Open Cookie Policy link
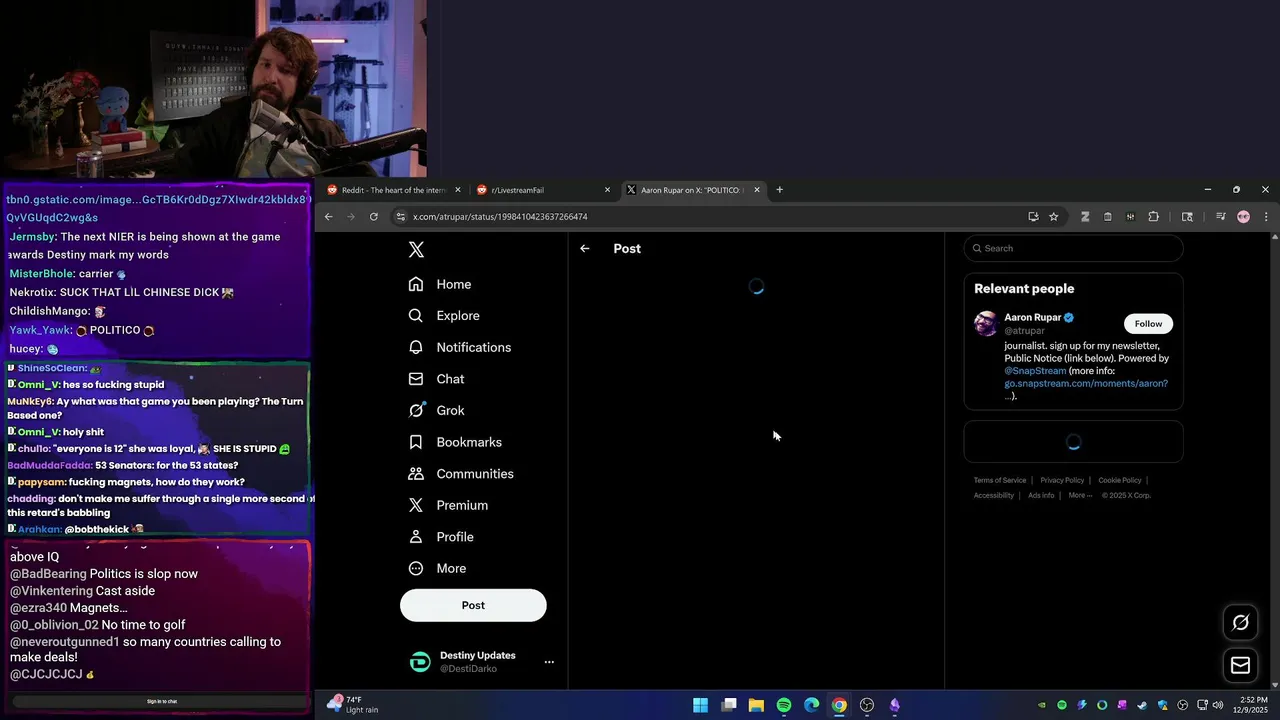Viewport: 1280px width, 720px height. [1120, 480]
